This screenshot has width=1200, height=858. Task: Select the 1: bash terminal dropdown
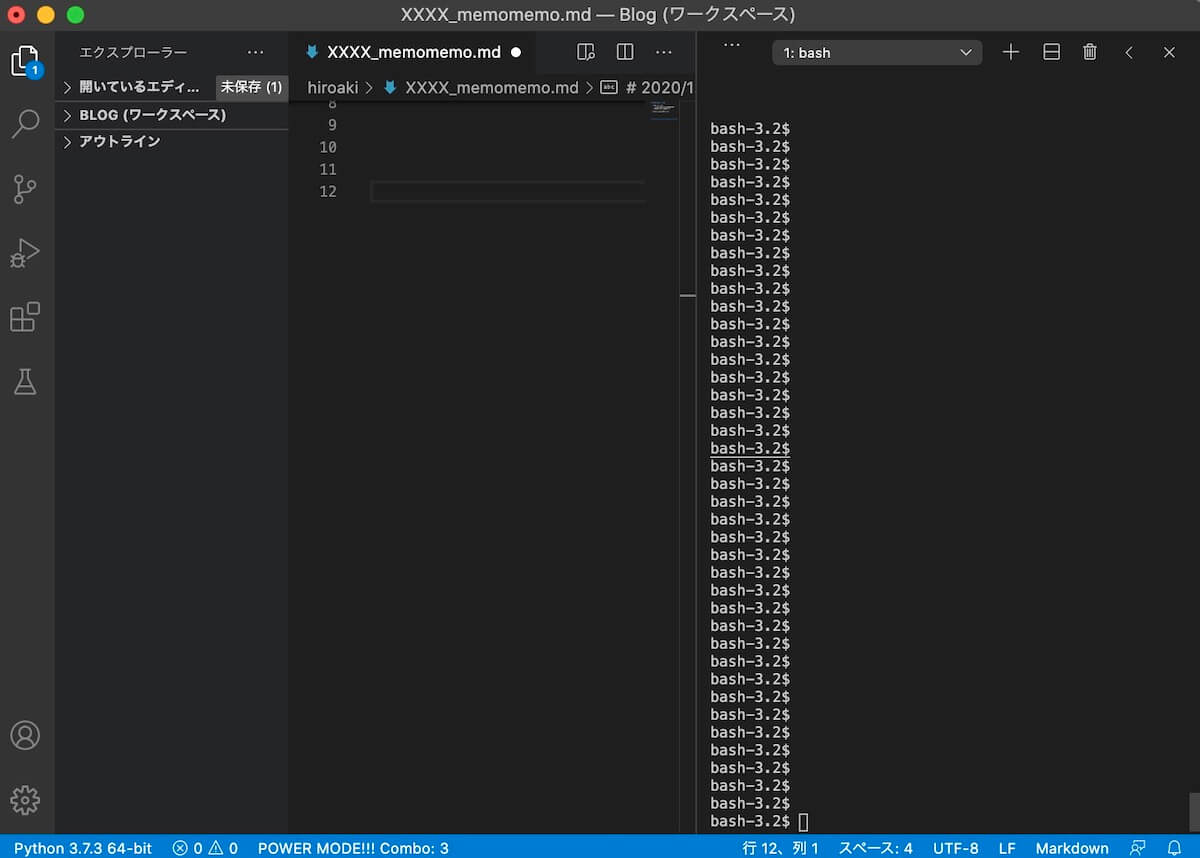877,53
